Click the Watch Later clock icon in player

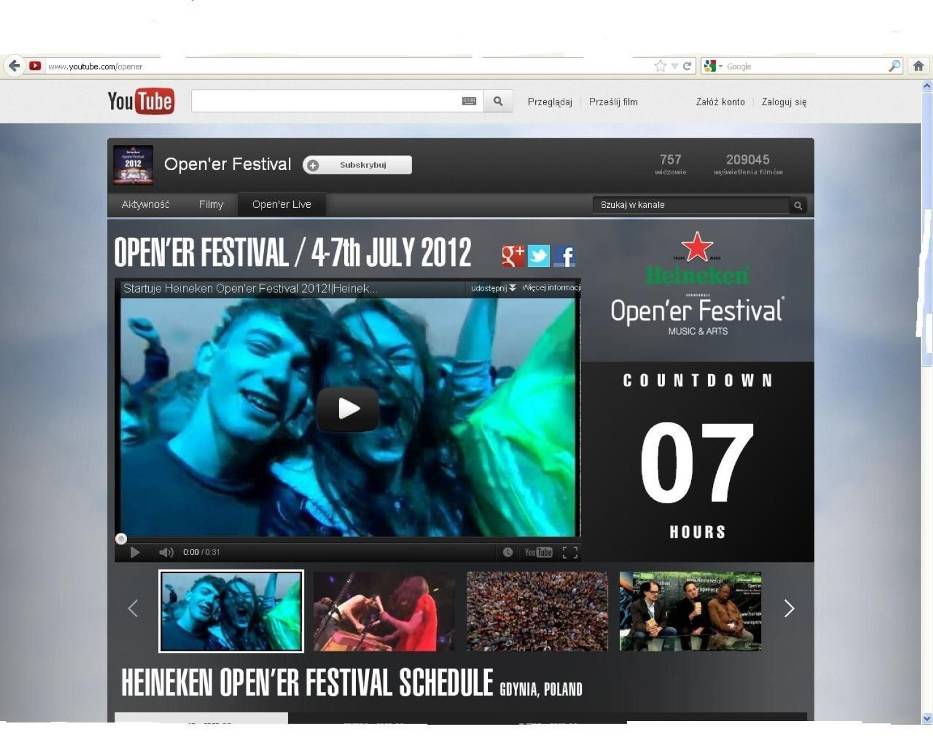point(508,552)
